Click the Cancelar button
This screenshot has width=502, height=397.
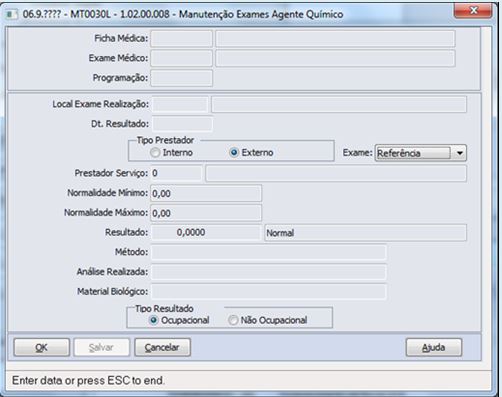pos(162,348)
